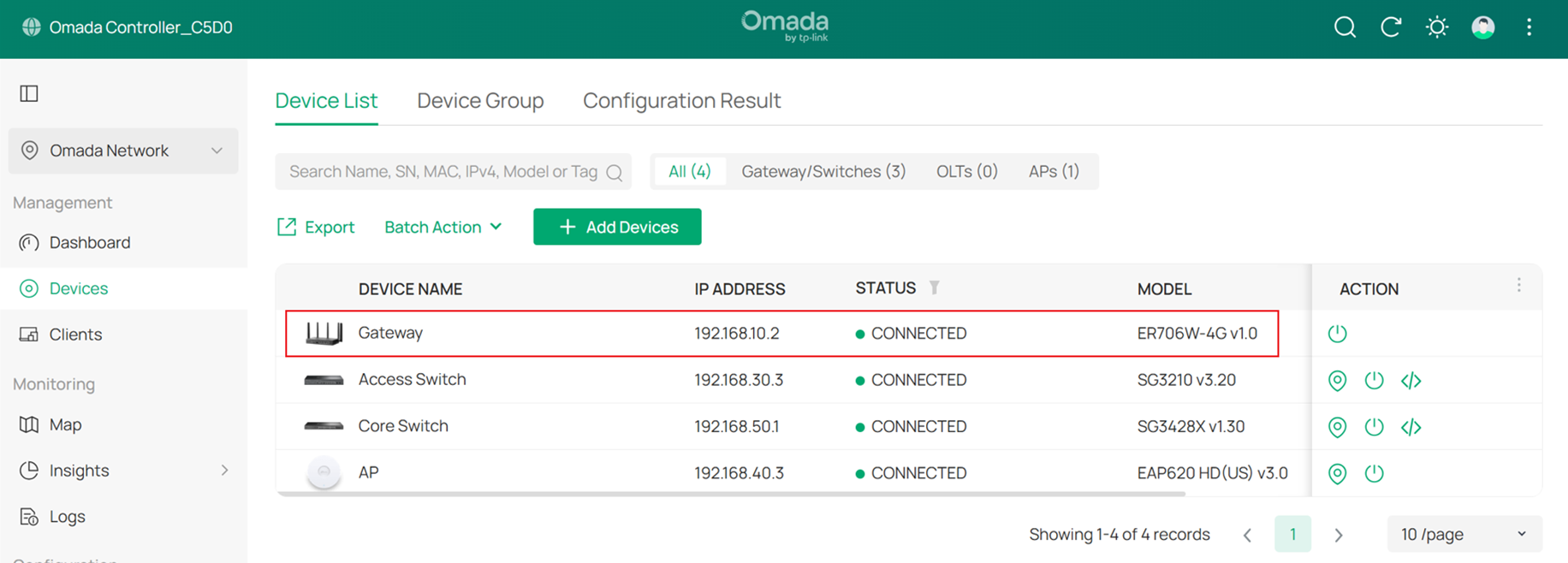1568x563 pixels.
Task: Toggle the light/dark theme sun icon
Action: click(1437, 27)
